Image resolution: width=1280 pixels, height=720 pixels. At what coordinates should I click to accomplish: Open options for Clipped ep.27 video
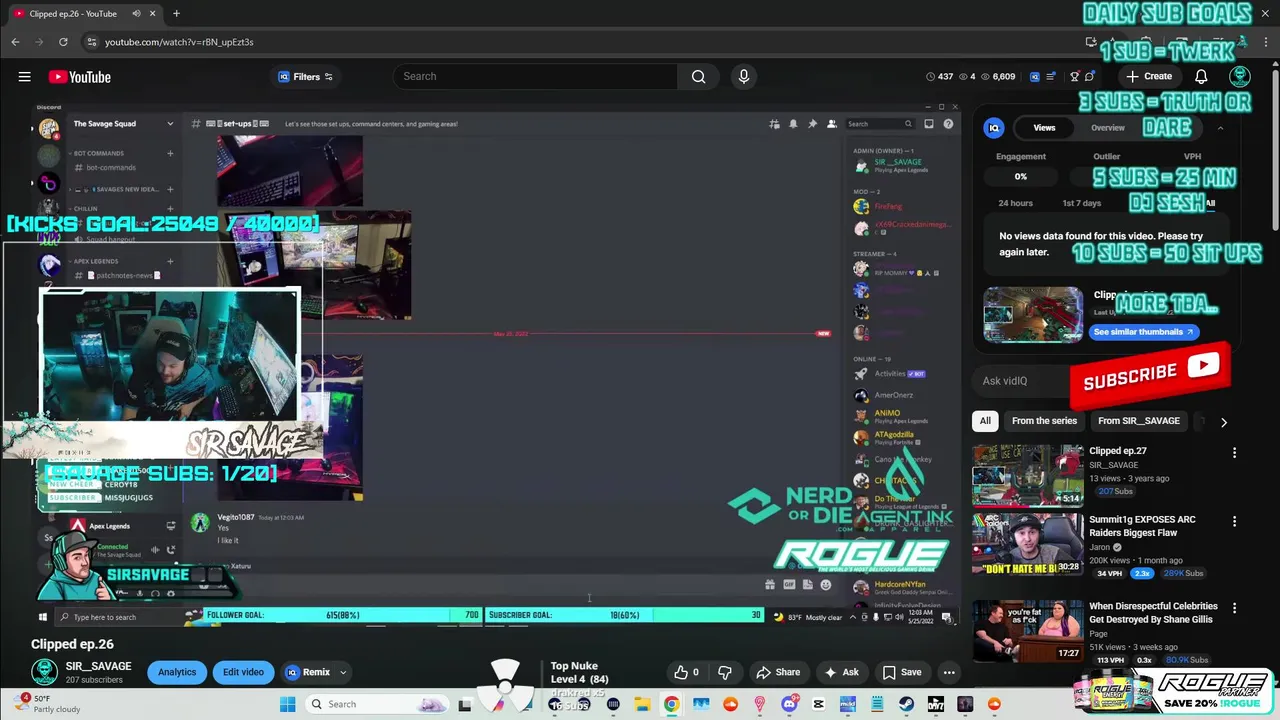(1234, 452)
